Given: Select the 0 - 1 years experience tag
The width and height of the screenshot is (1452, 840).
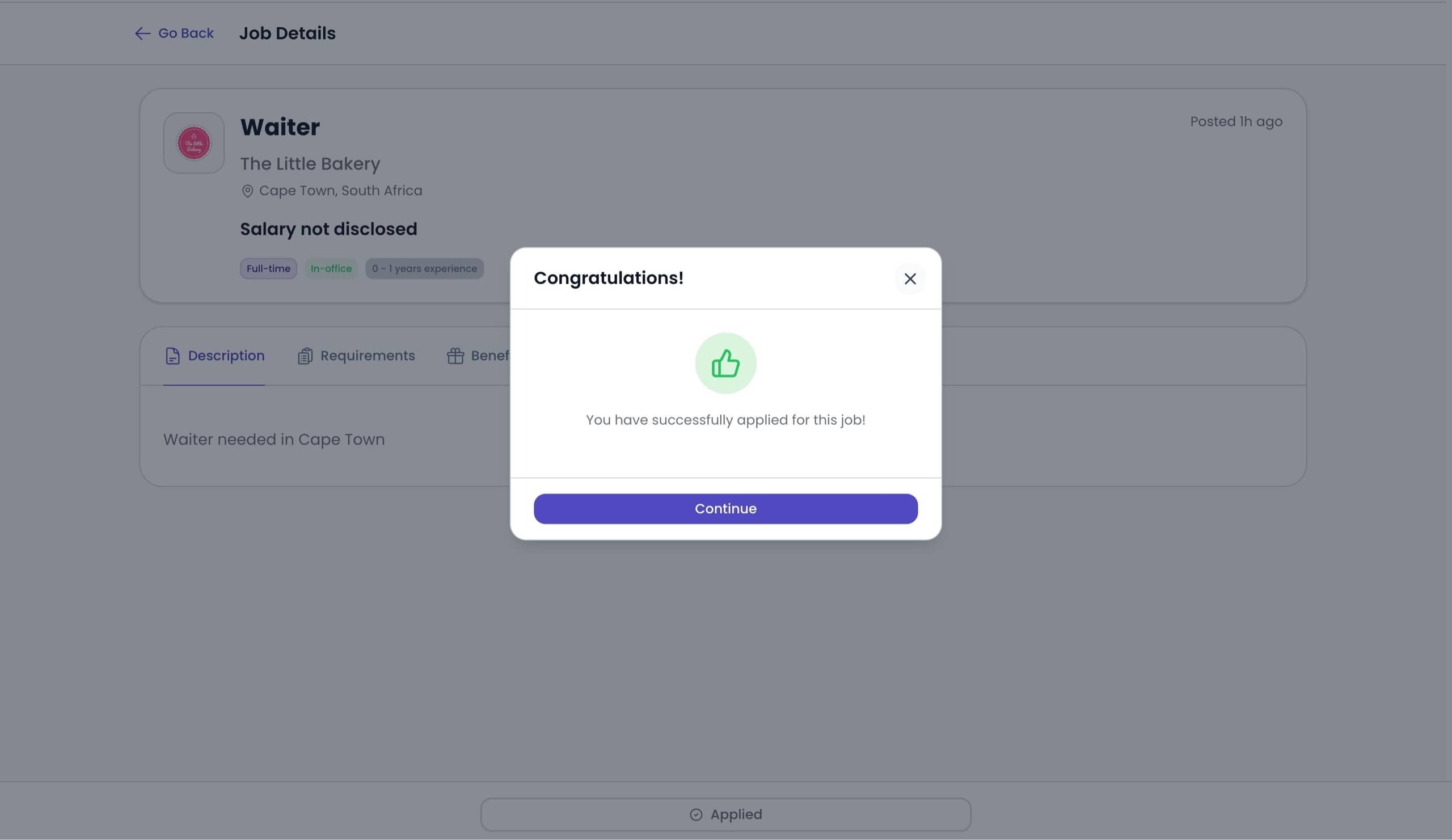Looking at the screenshot, I should click(424, 268).
